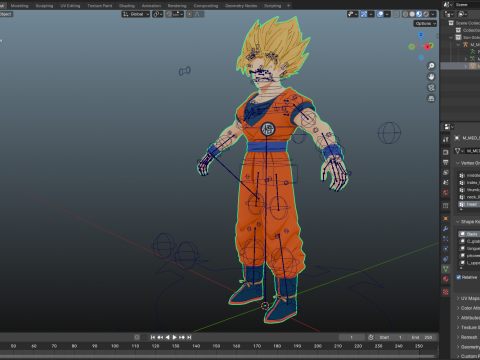
Task: Switch to the Shading workspace tab
Action: tap(127, 6)
